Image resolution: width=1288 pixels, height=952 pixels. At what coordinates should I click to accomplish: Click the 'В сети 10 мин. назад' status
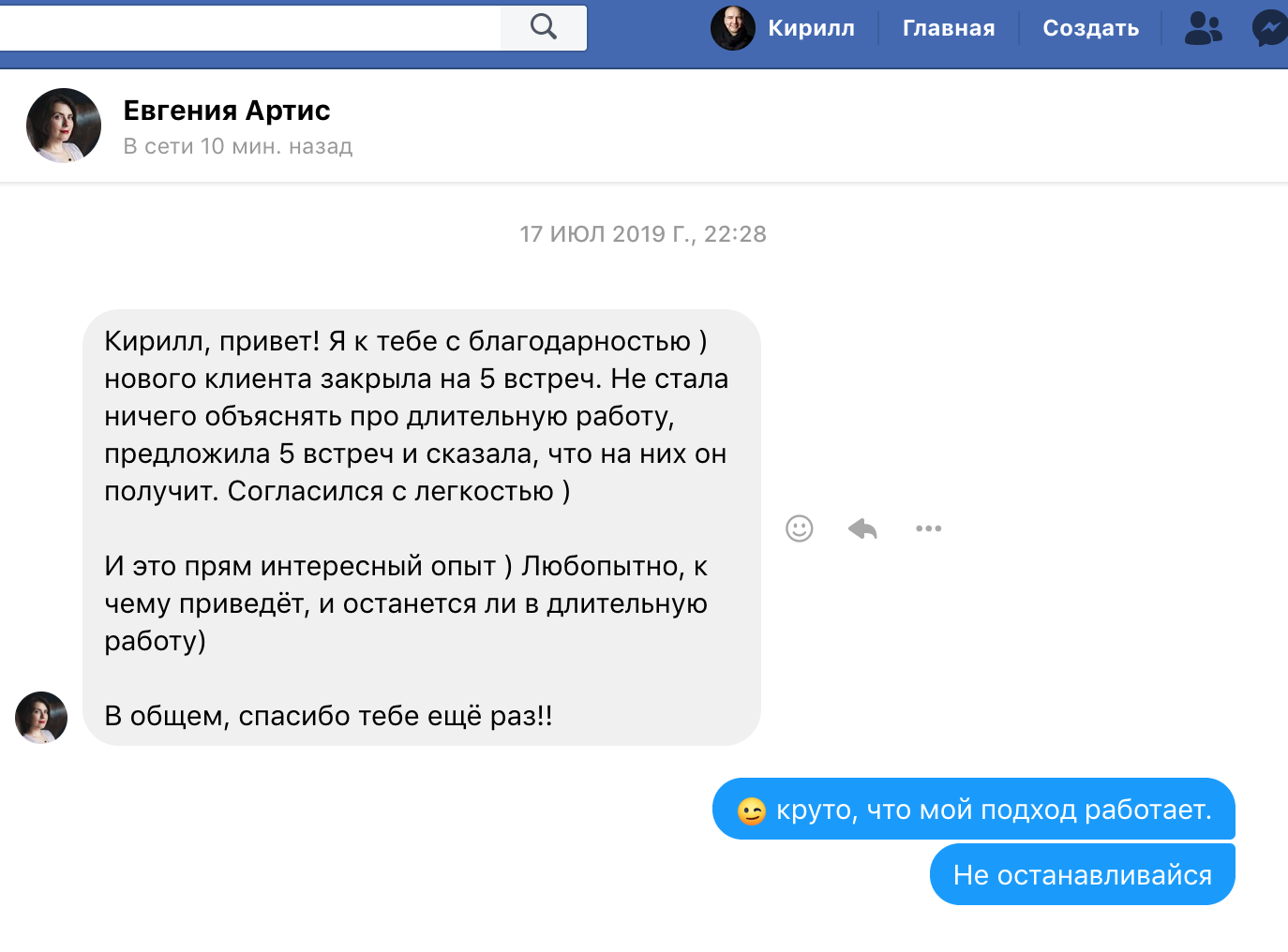tap(238, 146)
